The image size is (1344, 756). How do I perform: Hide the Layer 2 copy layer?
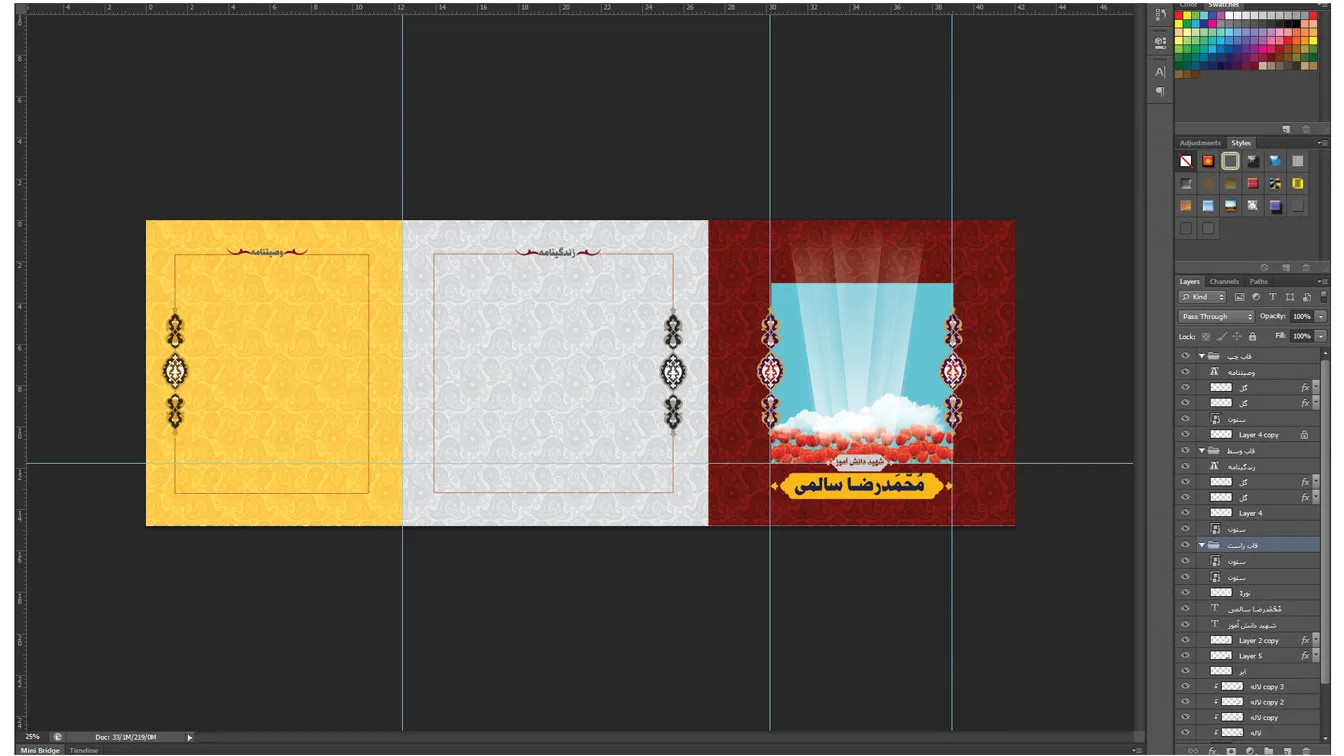(x=1185, y=640)
